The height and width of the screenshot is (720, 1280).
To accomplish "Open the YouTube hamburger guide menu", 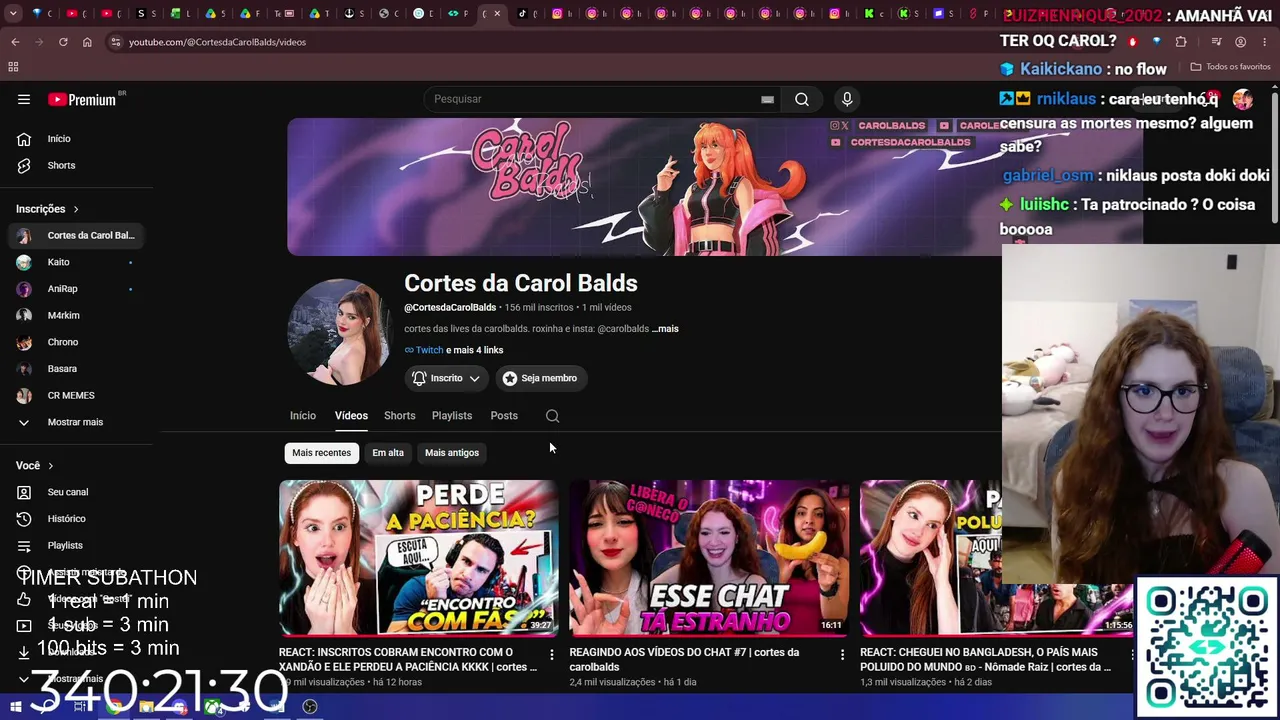I will click(24, 99).
